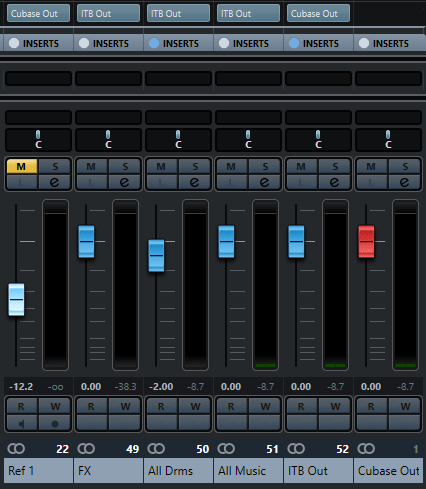
Task: Toggle inserts bypass circle on Ref 1 channel
Action: 14,43
